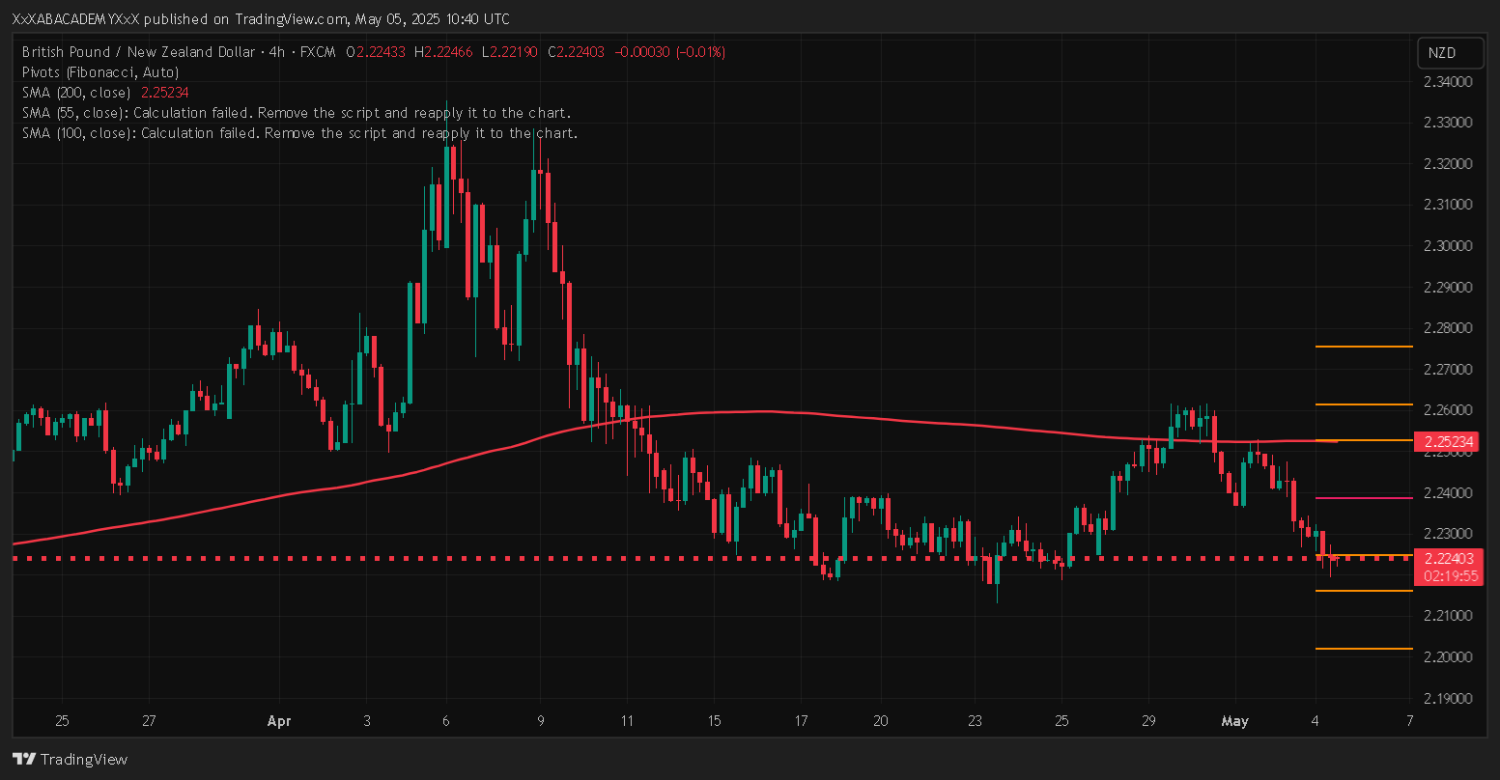Select the topmost orange pivot line
The height and width of the screenshot is (780, 1500).
(1363, 346)
